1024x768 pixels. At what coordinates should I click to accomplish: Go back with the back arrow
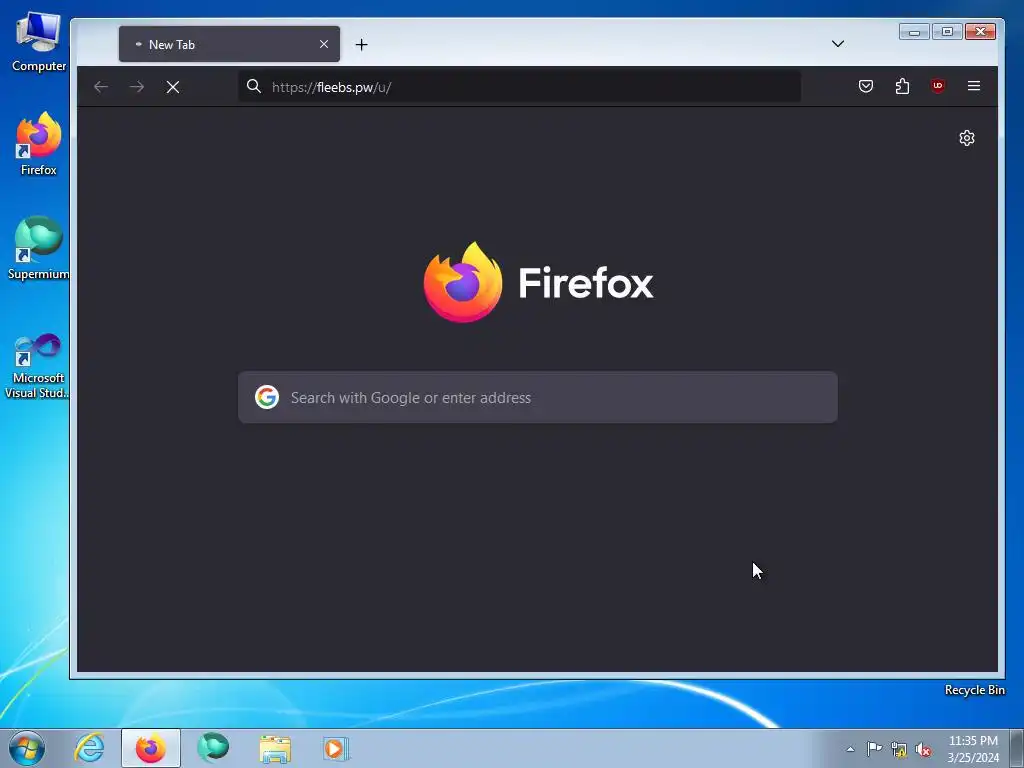pyautogui.click(x=101, y=87)
